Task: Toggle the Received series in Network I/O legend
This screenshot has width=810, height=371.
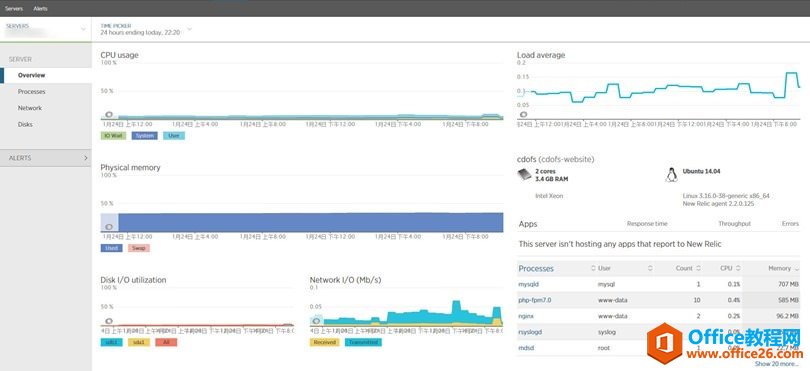Action: click(x=324, y=342)
